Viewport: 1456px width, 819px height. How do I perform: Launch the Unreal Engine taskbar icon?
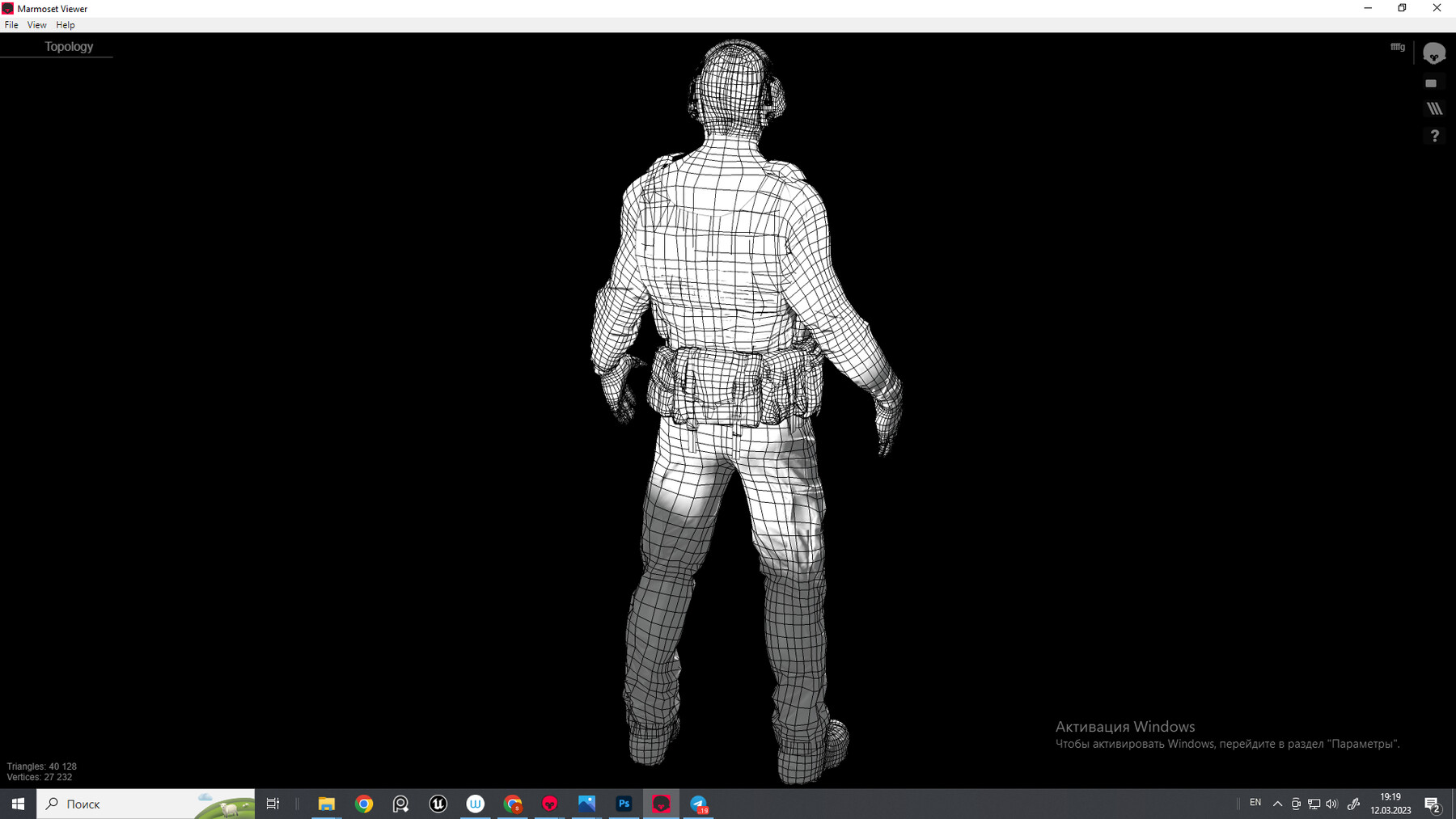(438, 804)
